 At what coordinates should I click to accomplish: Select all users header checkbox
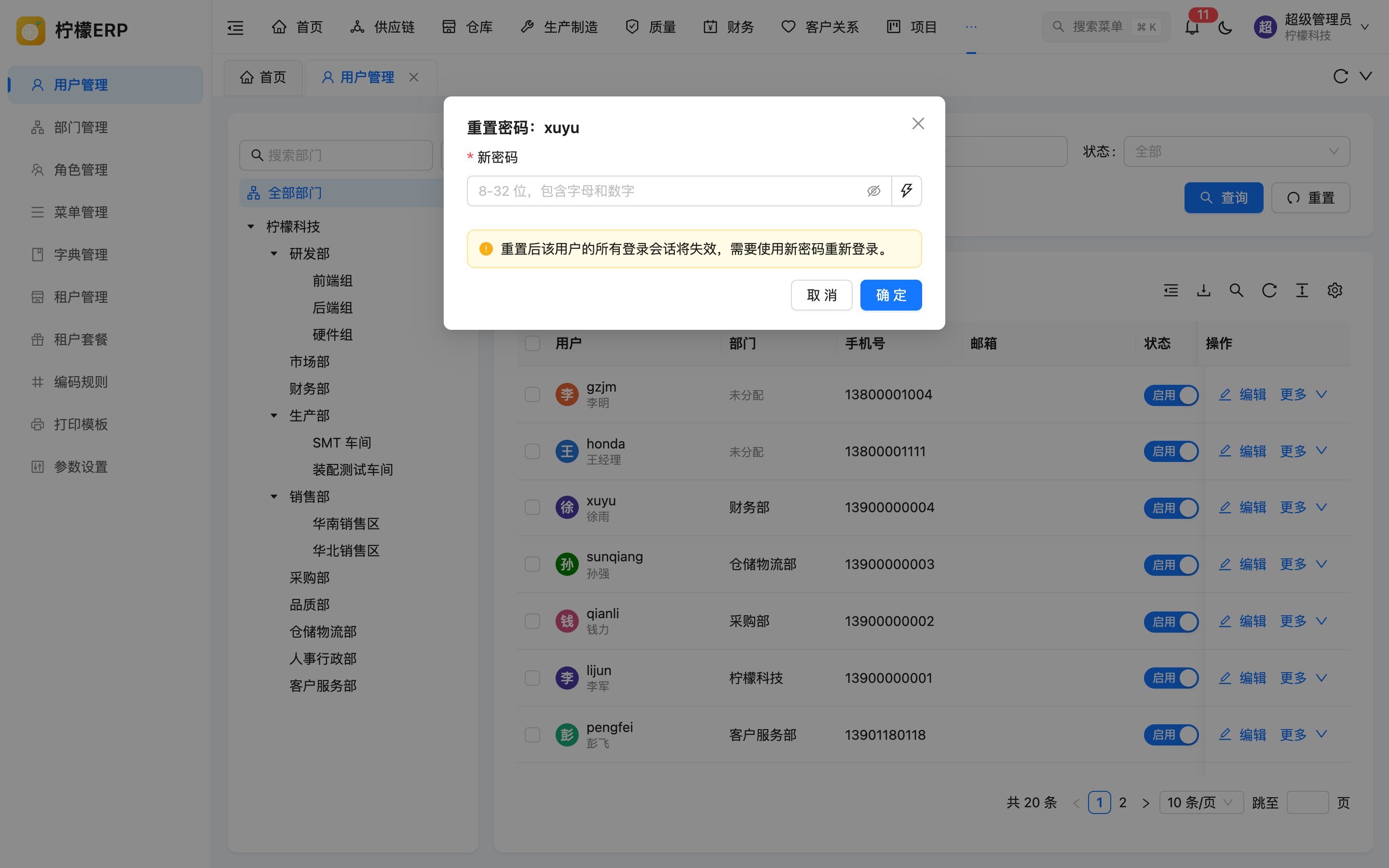532,343
